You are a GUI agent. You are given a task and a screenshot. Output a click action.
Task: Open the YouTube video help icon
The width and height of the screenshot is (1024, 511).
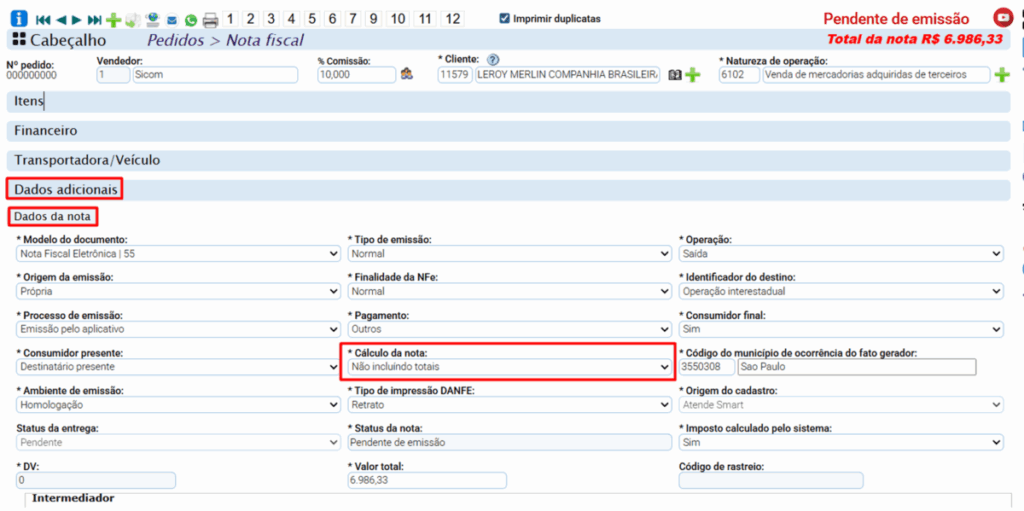pyautogui.click(x=1001, y=18)
